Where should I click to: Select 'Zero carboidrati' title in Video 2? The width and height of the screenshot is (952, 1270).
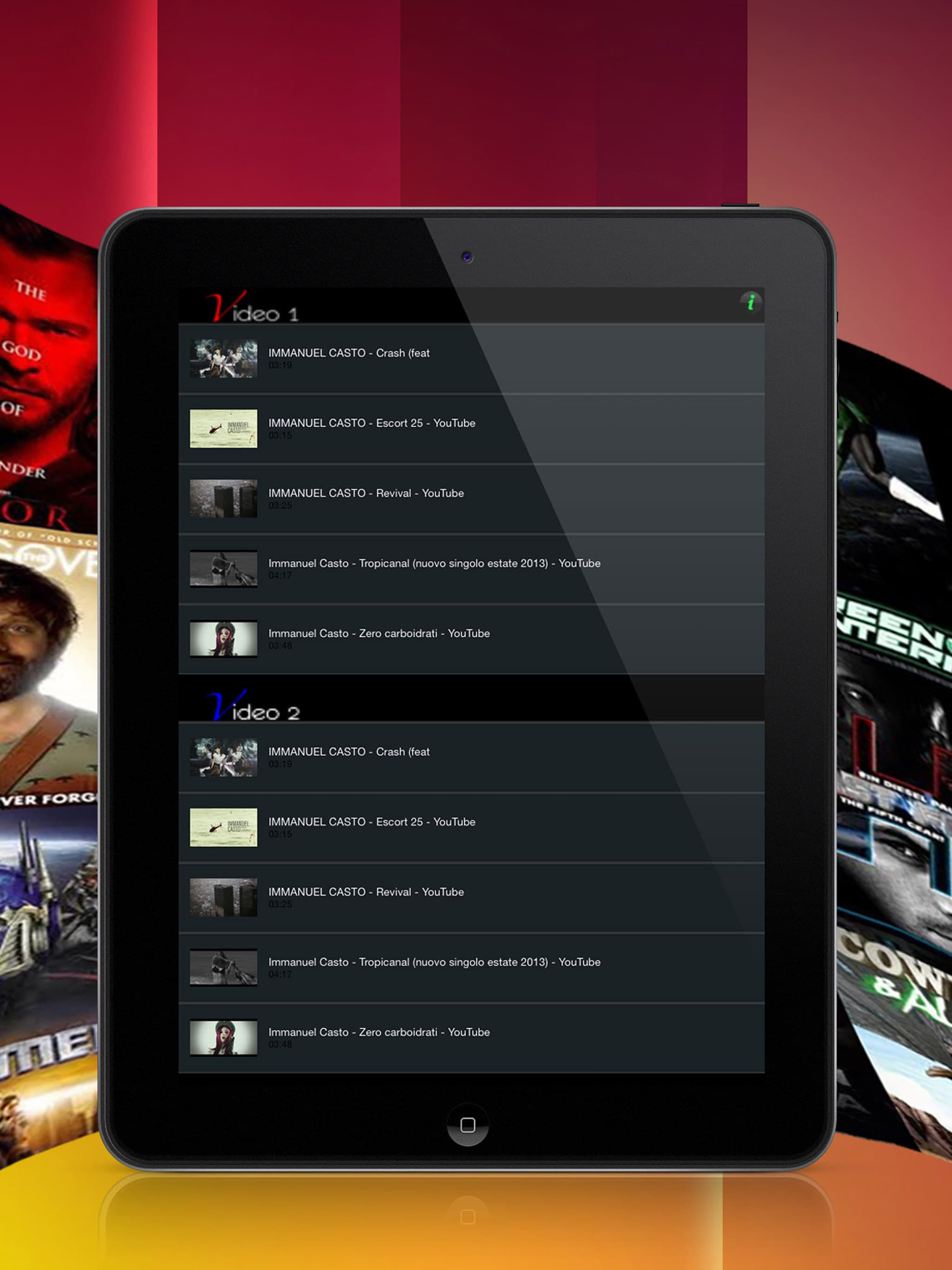point(379,1032)
